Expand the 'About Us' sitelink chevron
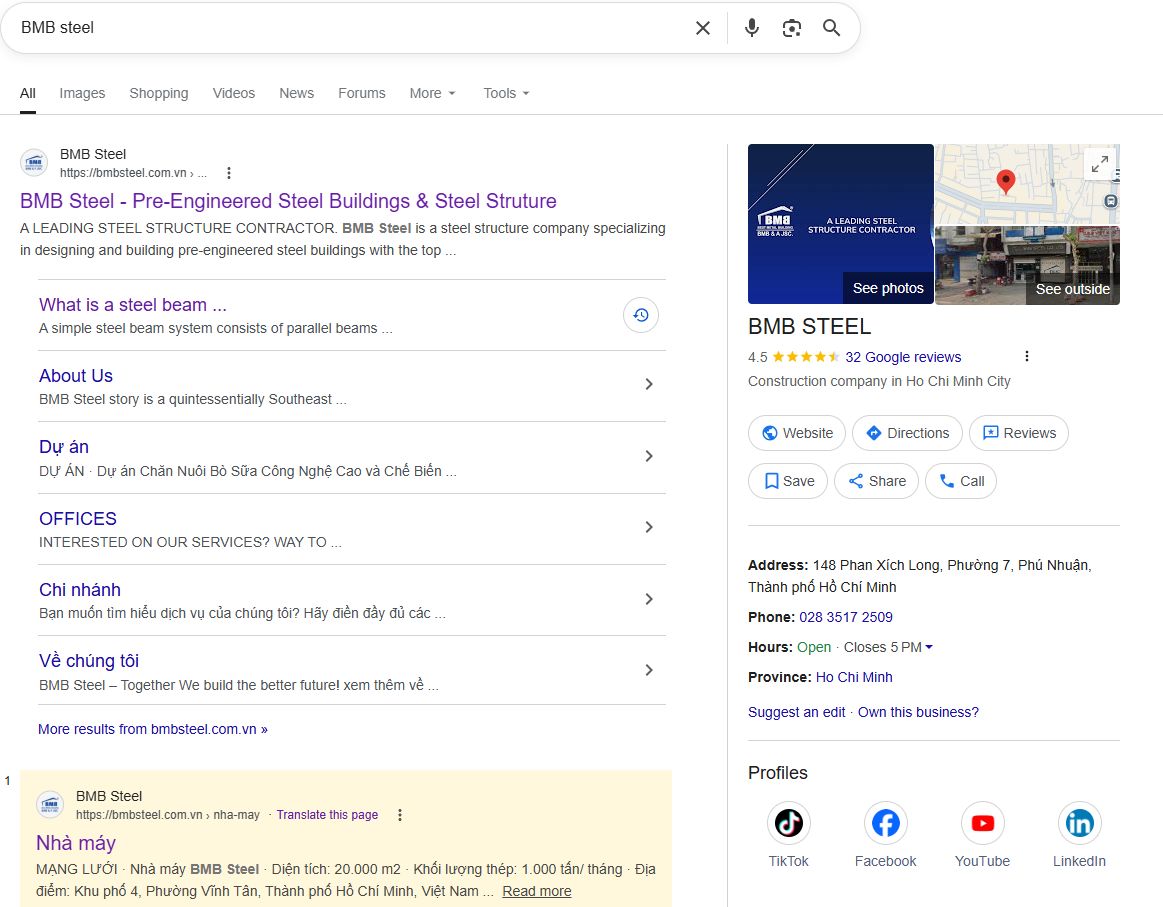 (x=648, y=384)
